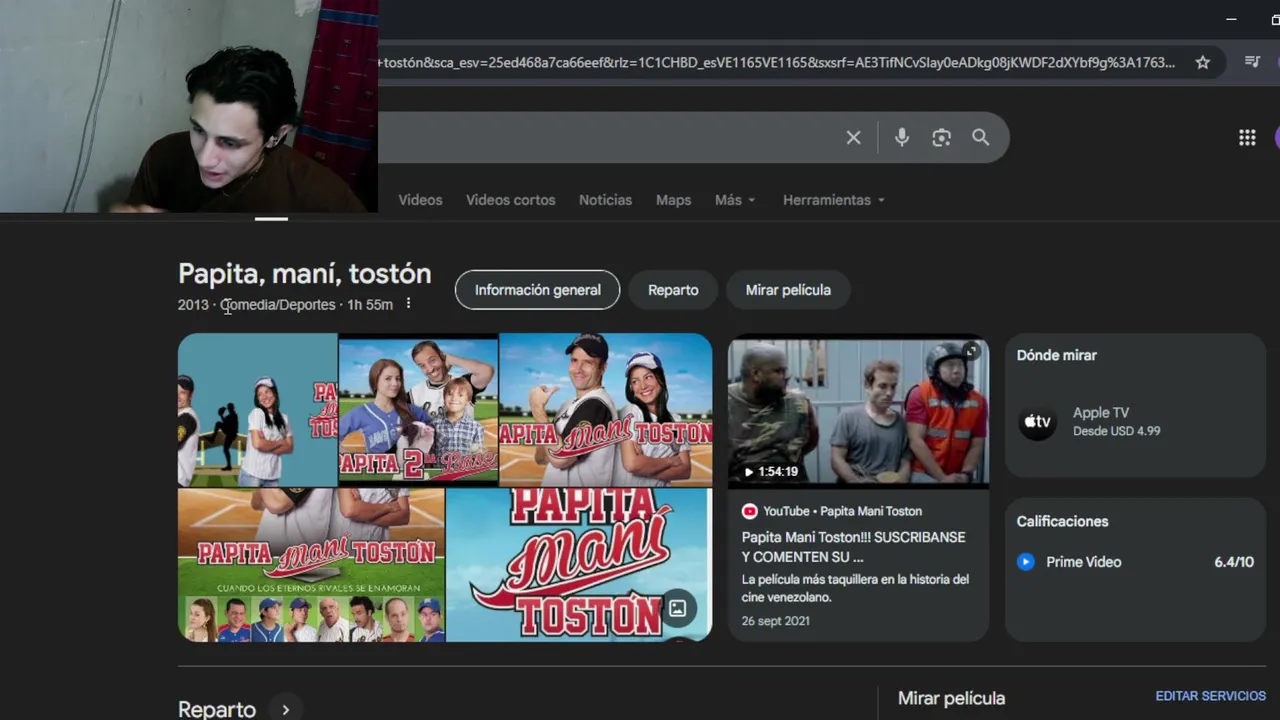
Task: Start voice search with the microphone icon
Action: click(x=902, y=138)
